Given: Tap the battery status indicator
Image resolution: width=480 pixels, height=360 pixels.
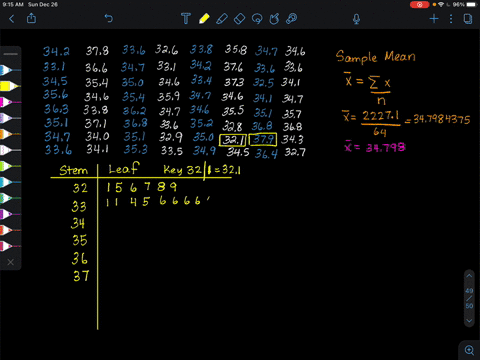Looking at the screenshot, I should [x=471, y=4].
